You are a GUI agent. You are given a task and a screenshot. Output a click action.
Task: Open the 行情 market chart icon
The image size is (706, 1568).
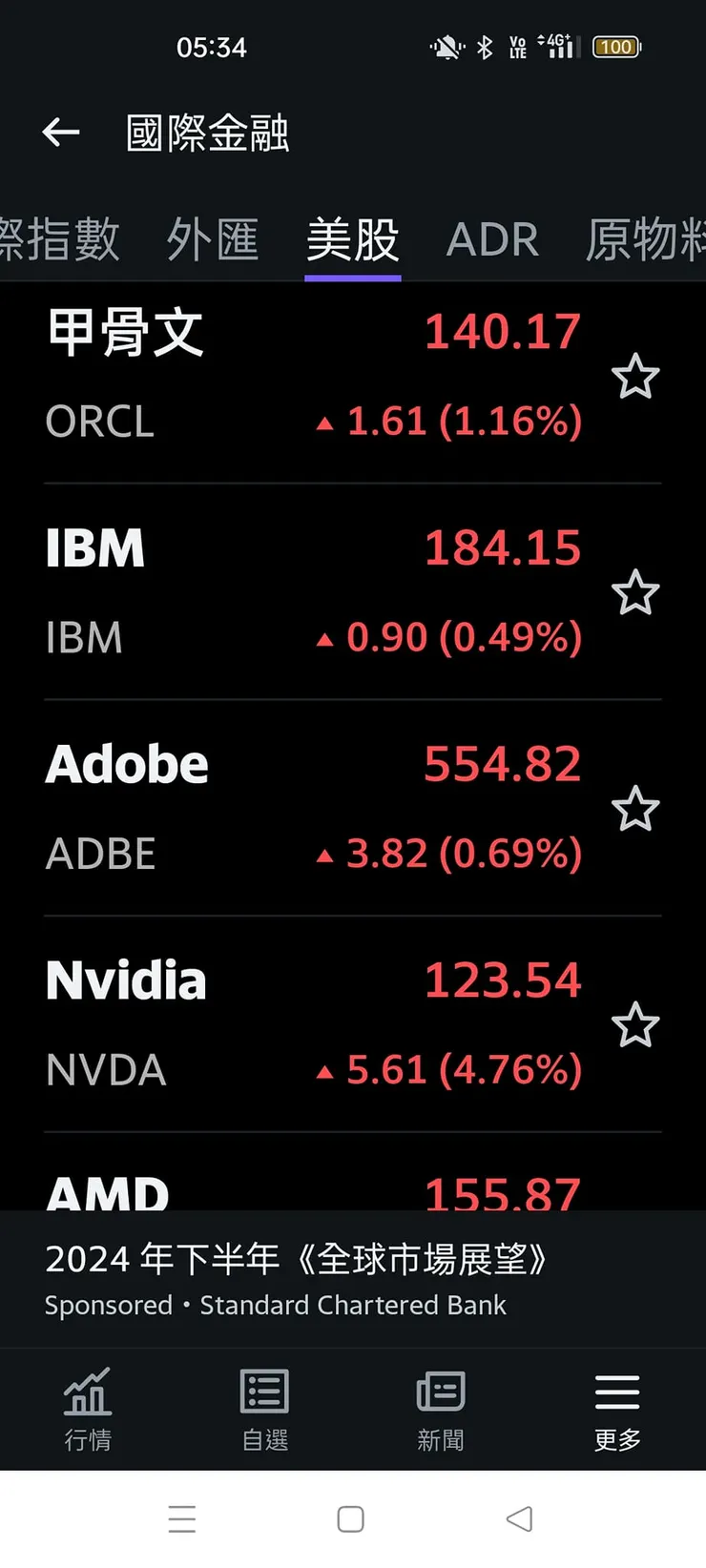pos(88,1408)
